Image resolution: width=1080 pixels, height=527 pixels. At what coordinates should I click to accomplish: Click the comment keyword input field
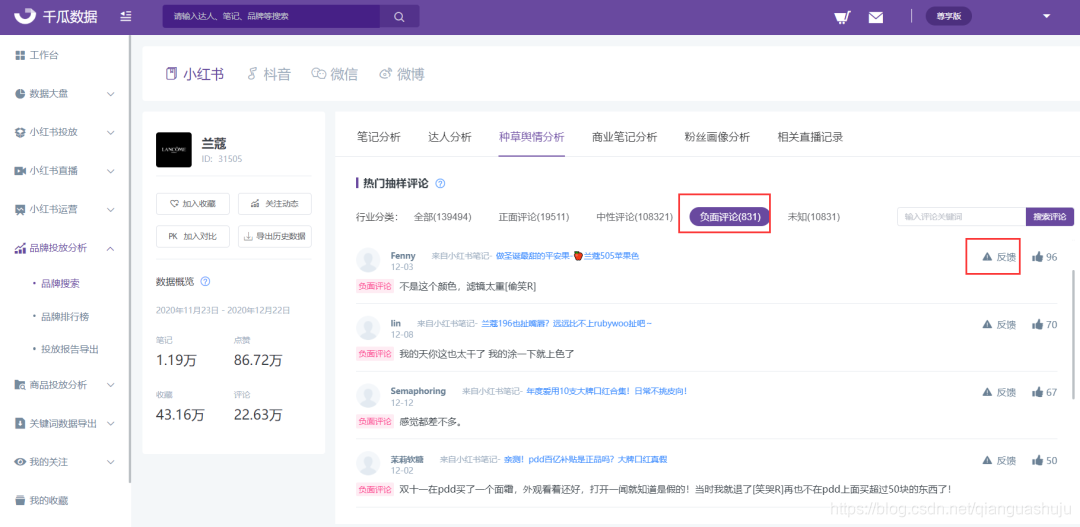point(962,216)
